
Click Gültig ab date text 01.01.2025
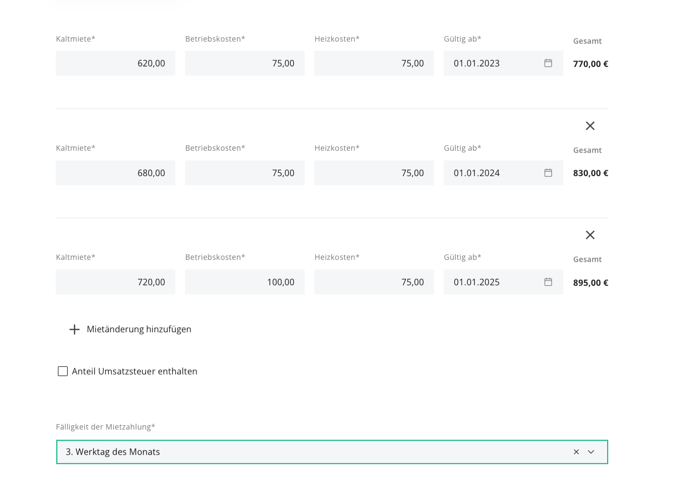(x=477, y=282)
